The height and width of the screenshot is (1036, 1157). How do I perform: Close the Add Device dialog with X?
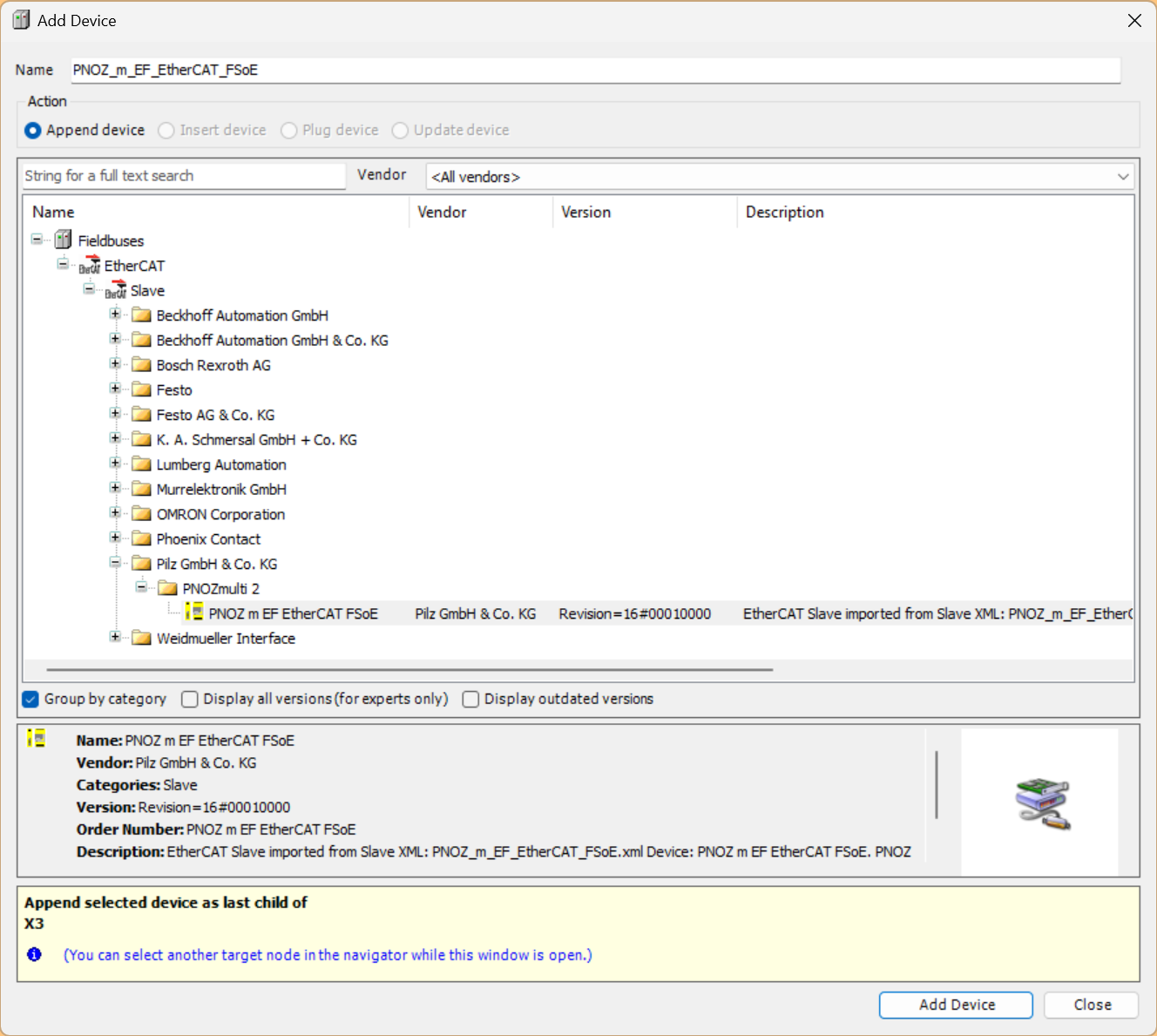[x=1134, y=20]
